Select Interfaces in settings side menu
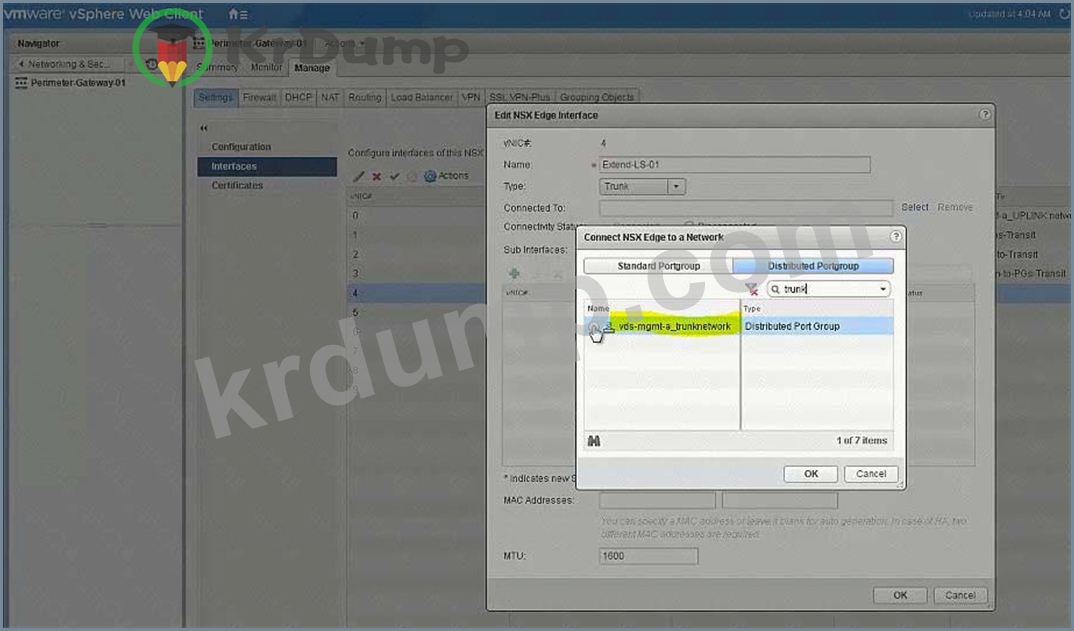 [x=267, y=166]
